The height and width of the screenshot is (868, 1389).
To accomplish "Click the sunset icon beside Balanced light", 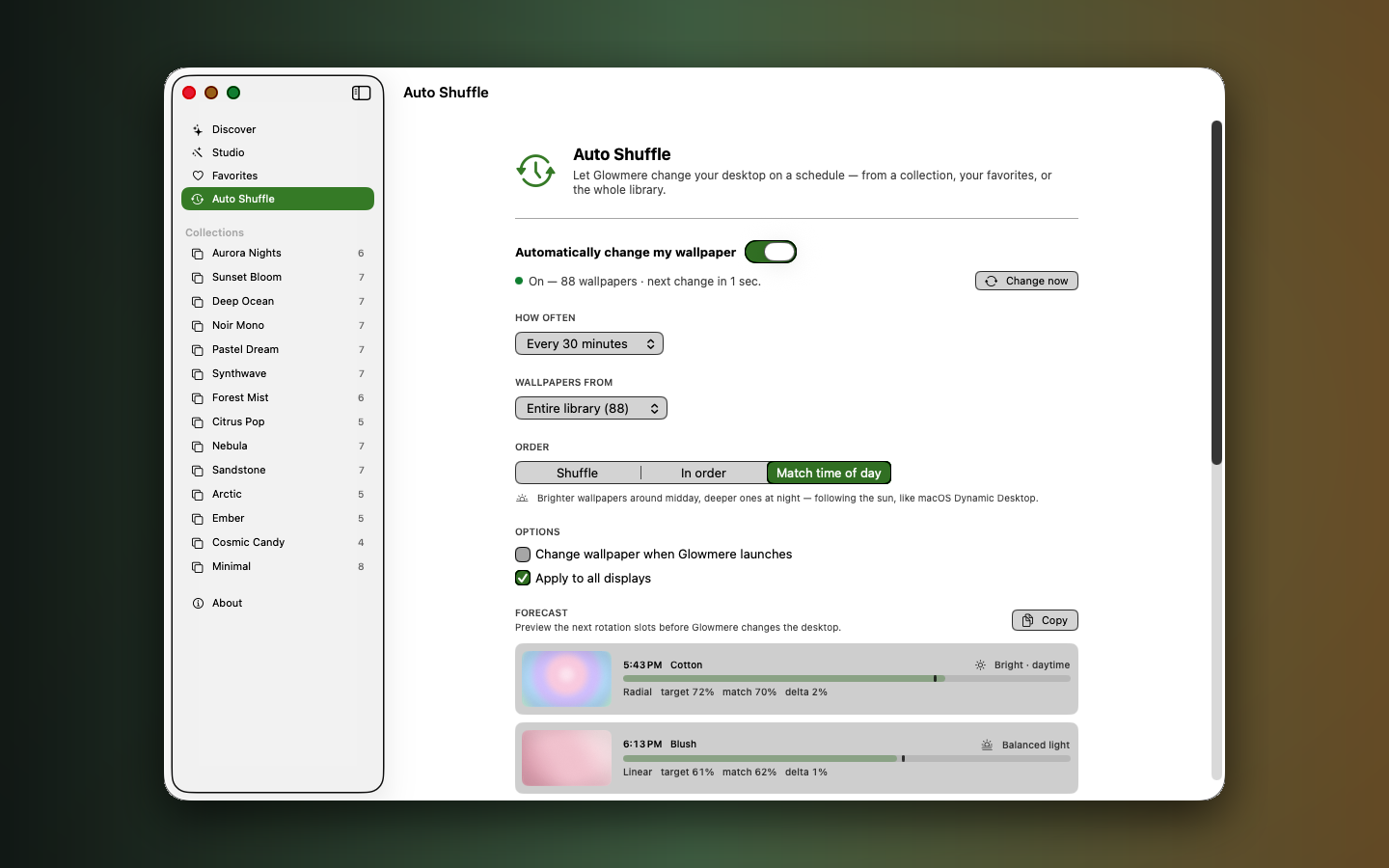I will 987,746.
